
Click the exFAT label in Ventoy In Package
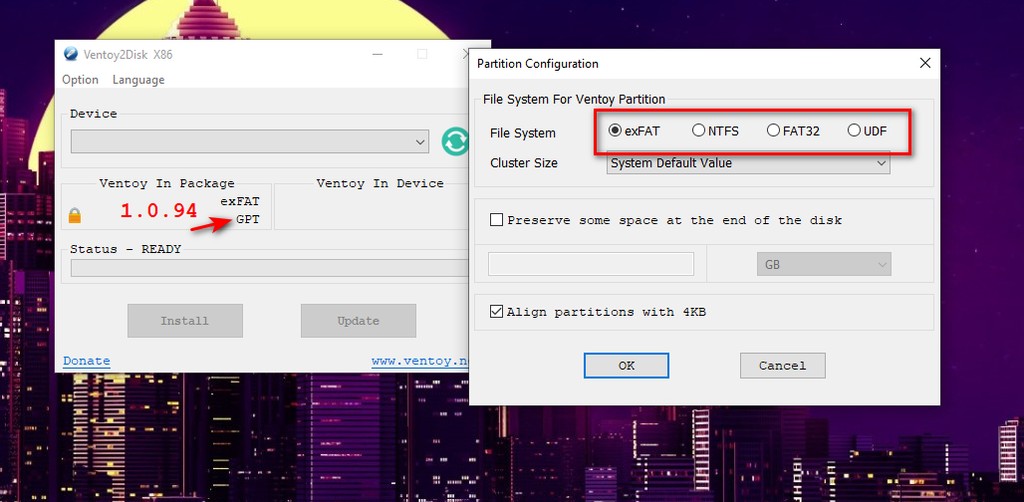click(240, 202)
